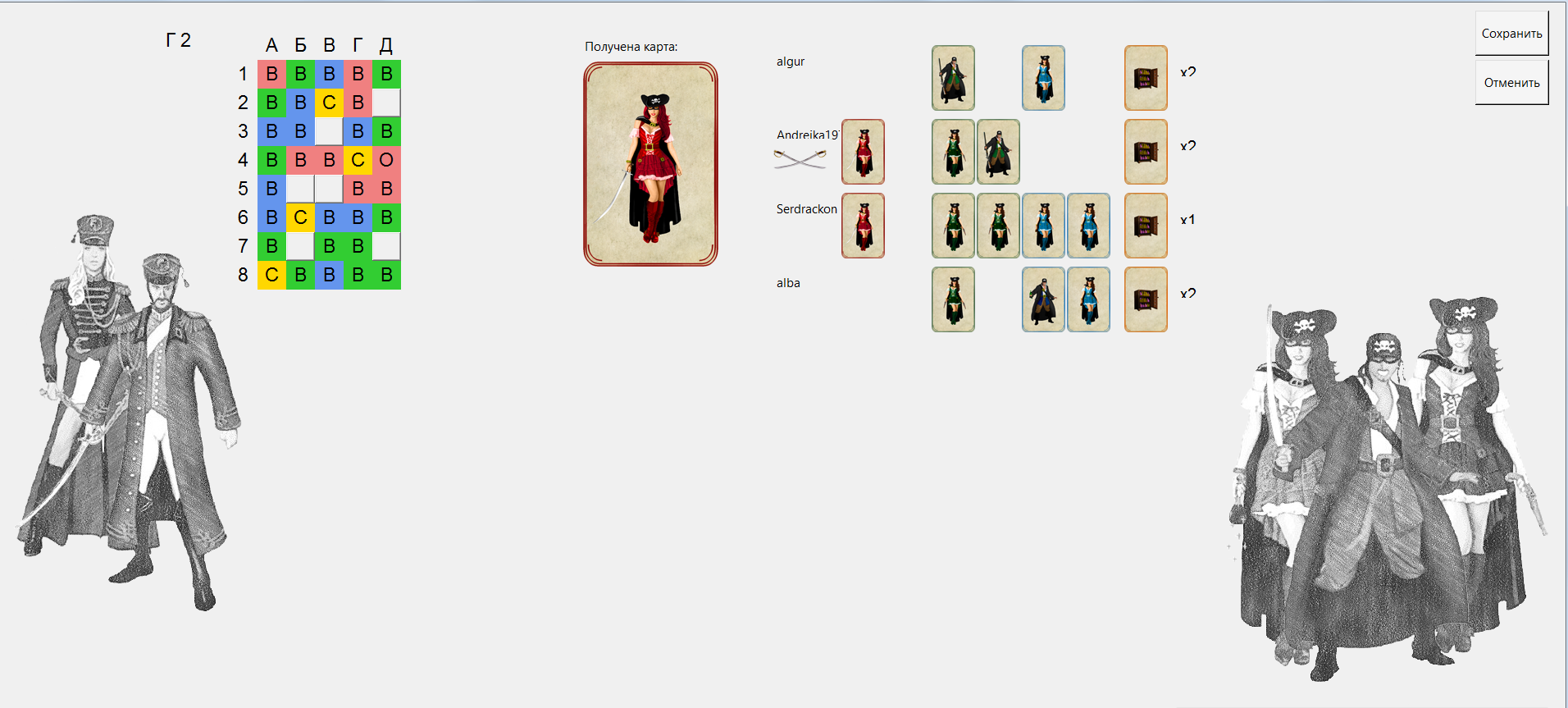Click green grid cell Б1
Image resolution: width=1568 pixels, height=708 pixels.
pyautogui.click(x=300, y=74)
